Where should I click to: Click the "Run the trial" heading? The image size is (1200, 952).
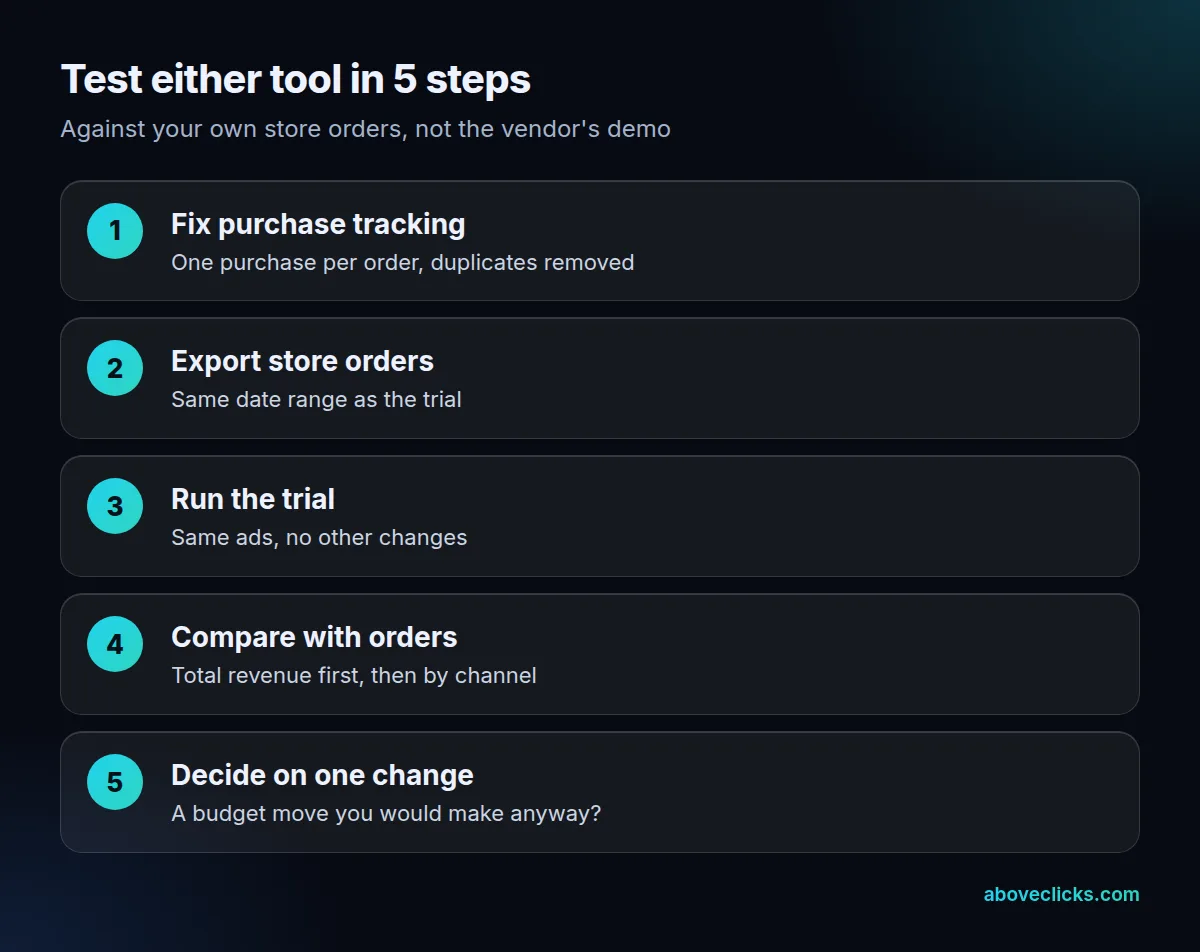[x=253, y=499]
